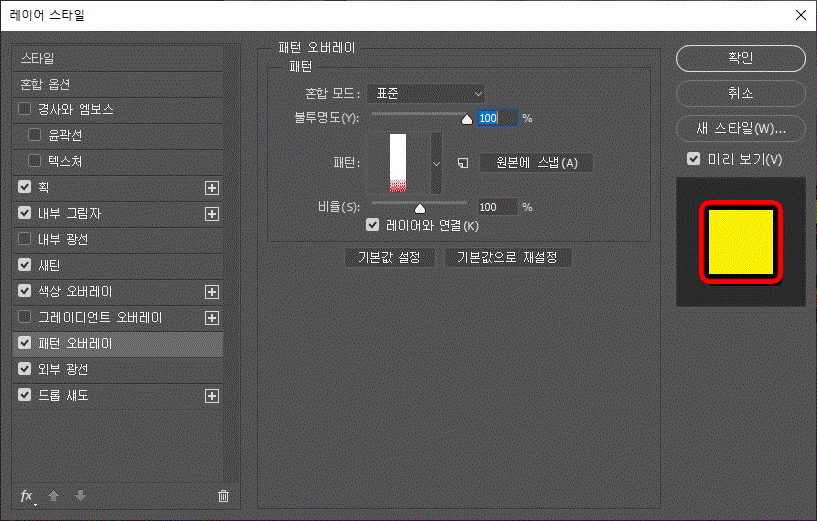Uncheck the 획 effect checkbox
The height and width of the screenshot is (521, 817).
24,187
